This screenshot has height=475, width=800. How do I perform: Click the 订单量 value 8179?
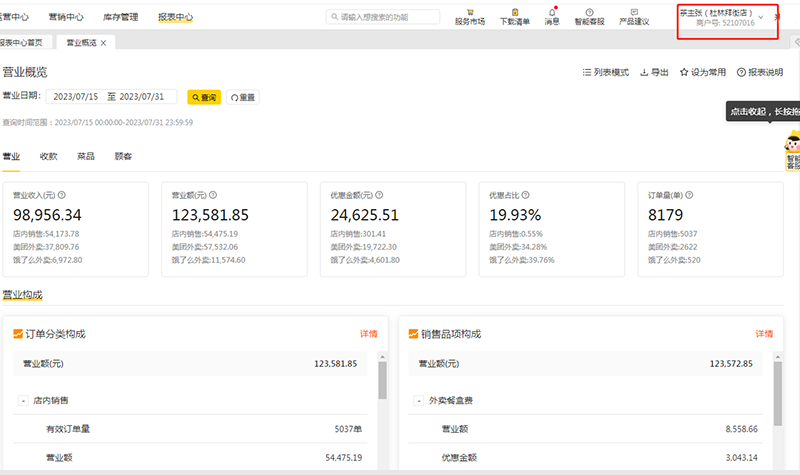[x=665, y=215]
